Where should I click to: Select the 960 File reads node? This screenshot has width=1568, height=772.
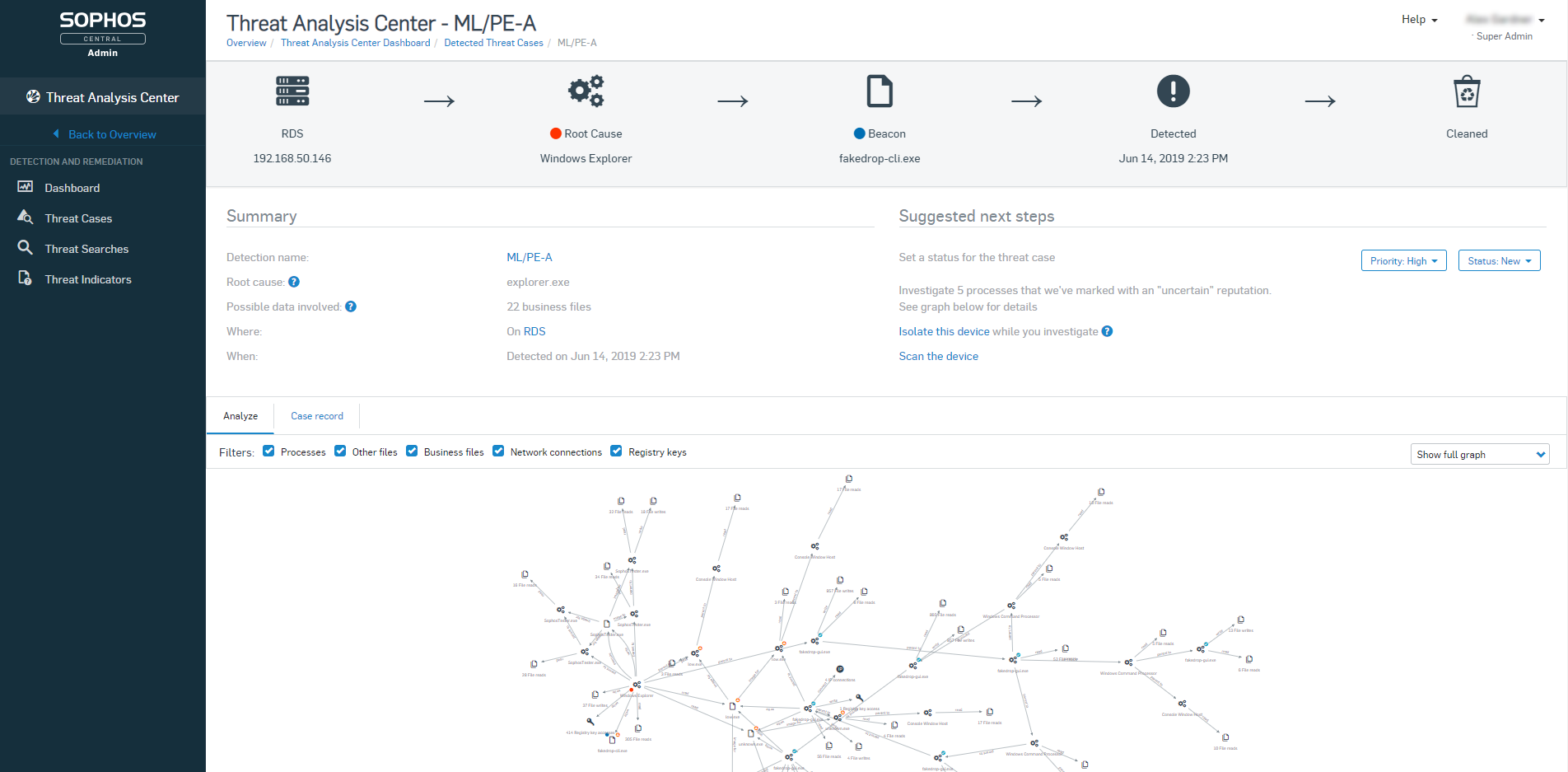click(943, 604)
